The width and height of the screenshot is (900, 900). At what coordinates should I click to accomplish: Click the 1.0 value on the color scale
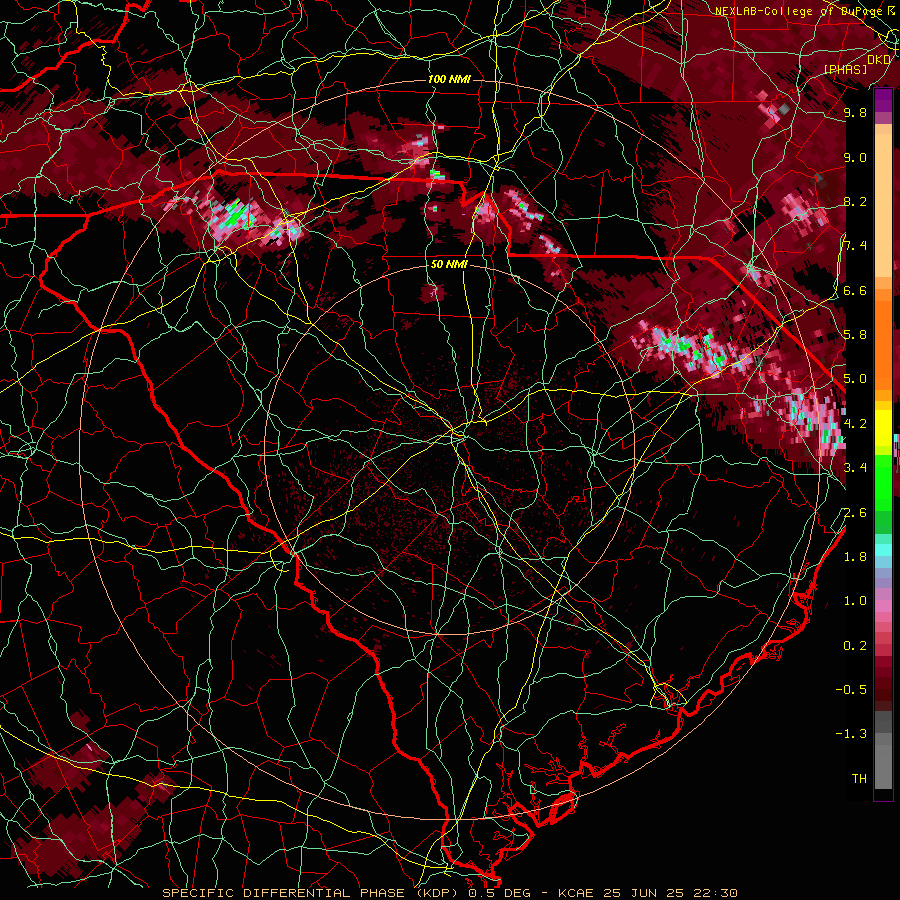855,601
